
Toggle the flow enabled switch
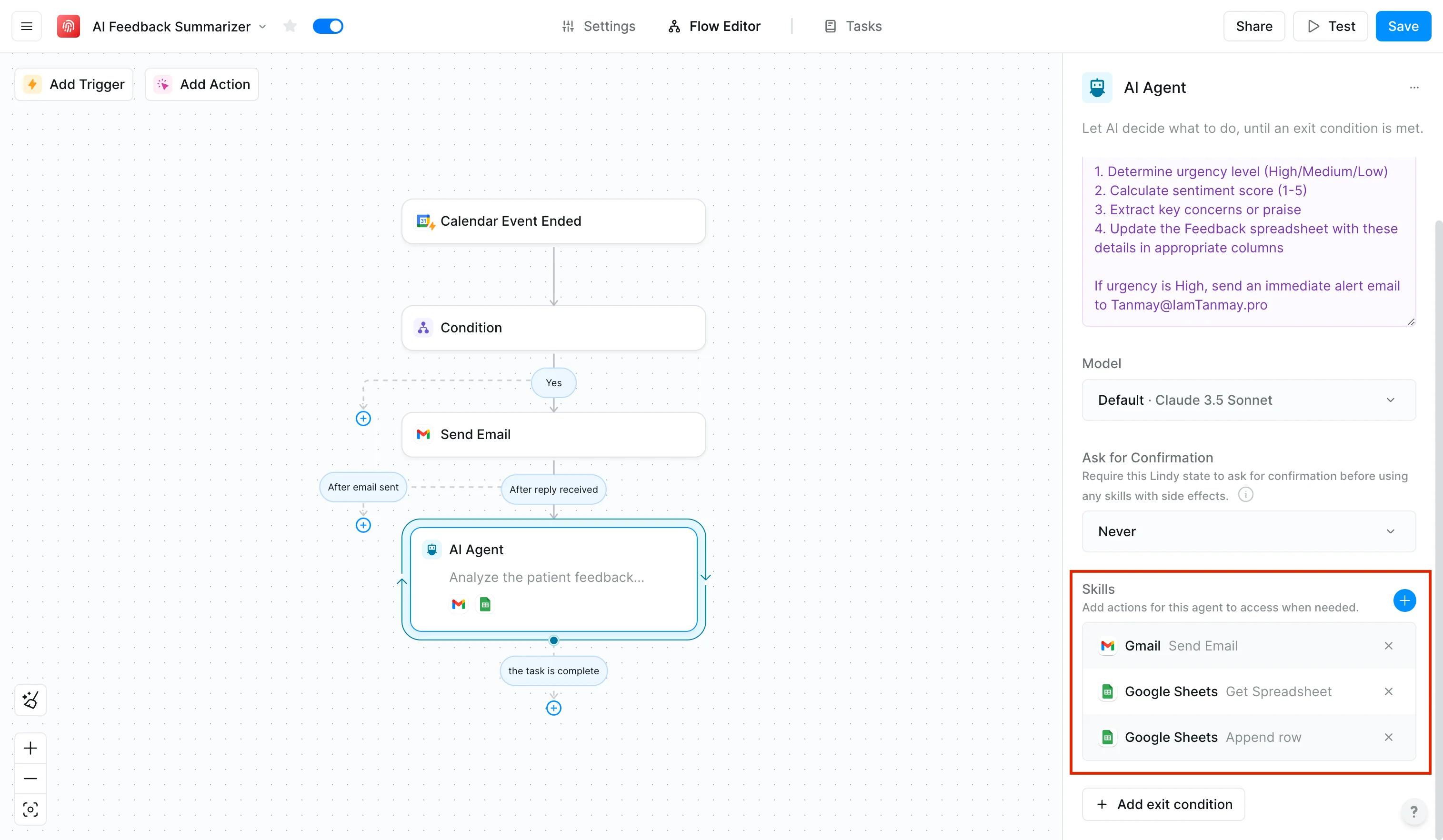328,26
